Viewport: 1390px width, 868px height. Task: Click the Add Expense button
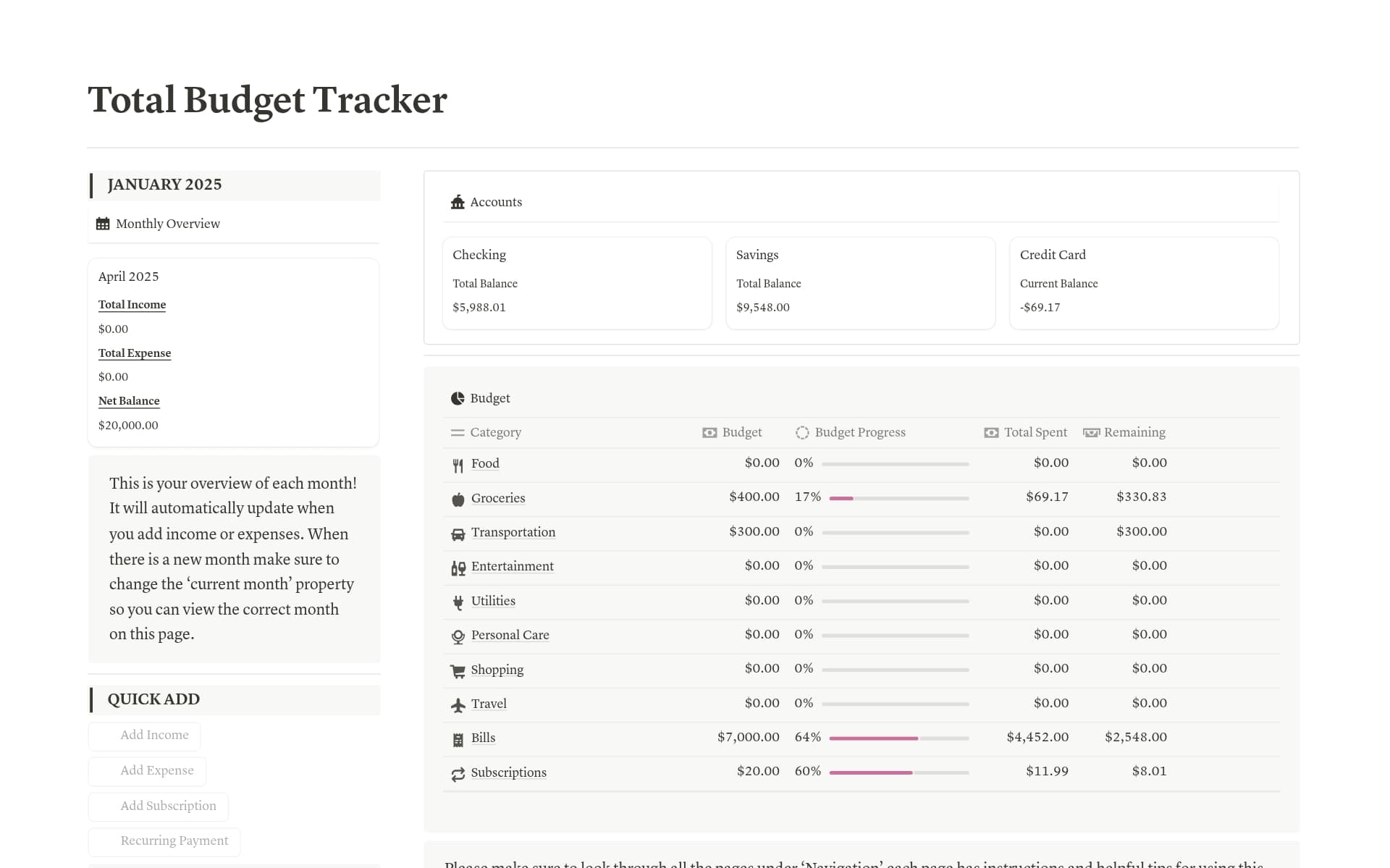click(x=157, y=771)
